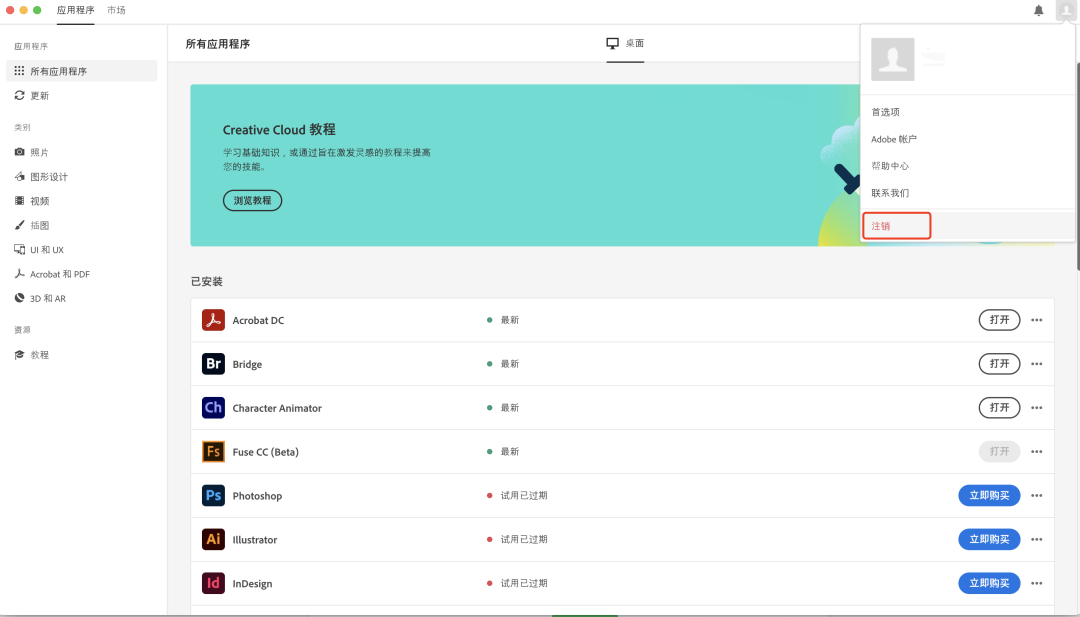The height and width of the screenshot is (617, 1080).
Task: Click the Character Animator app icon
Action: (x=214, y=408)
